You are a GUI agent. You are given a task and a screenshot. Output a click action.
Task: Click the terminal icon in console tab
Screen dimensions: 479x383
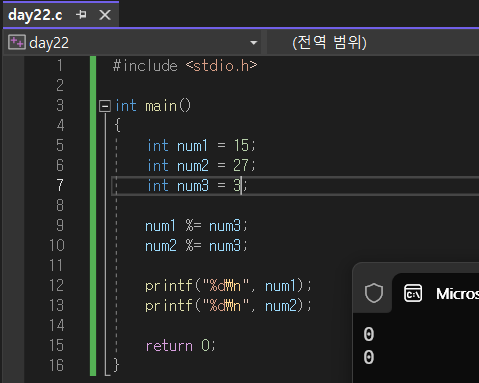(x=413, y=293)
